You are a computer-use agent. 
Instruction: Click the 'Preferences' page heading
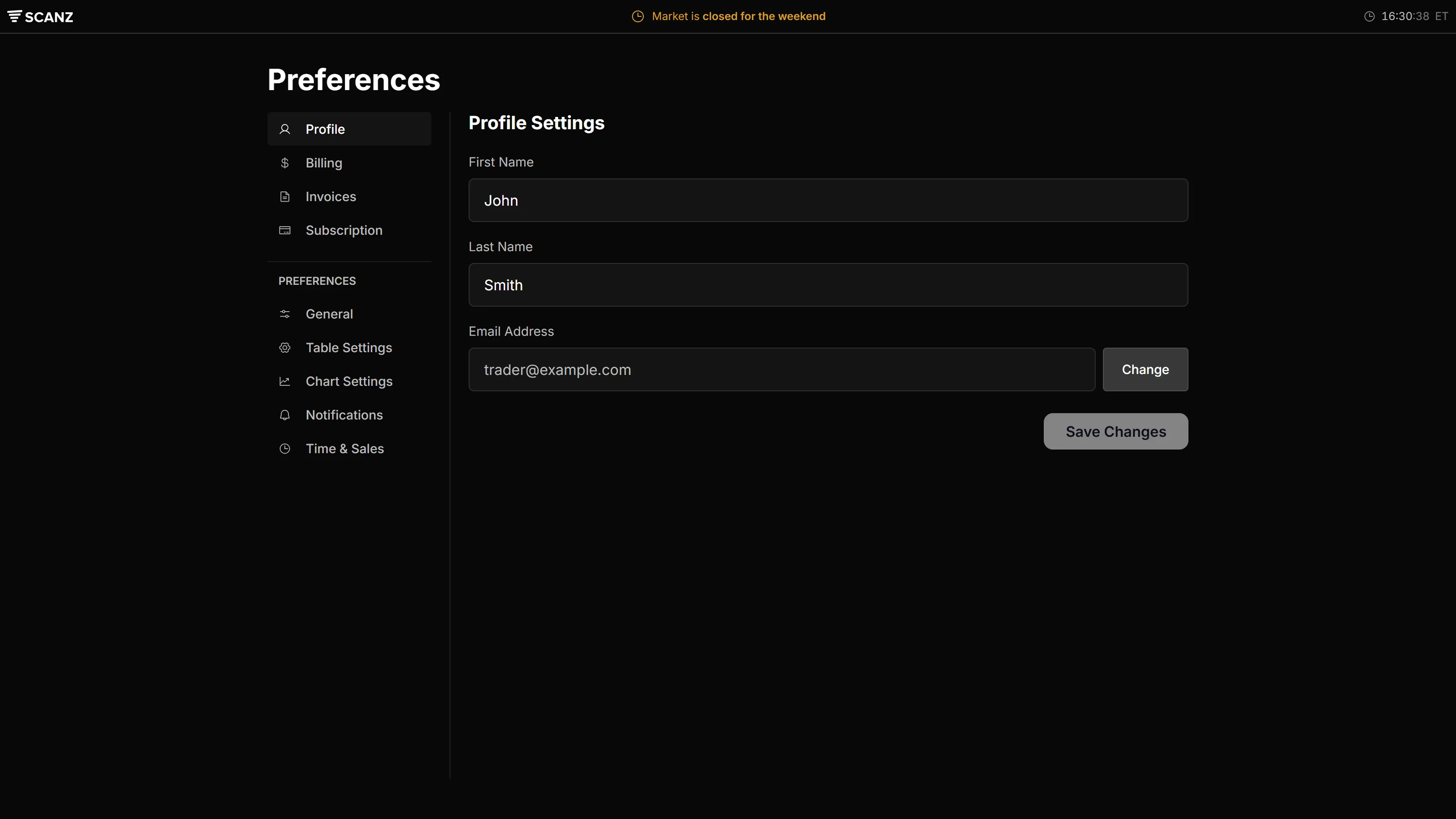coord(354,80)
